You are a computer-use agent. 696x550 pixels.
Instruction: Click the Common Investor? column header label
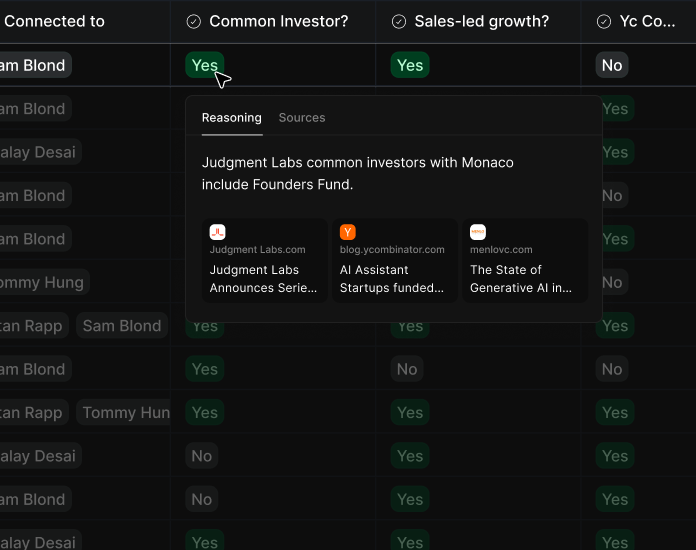(x=278, y=21)
